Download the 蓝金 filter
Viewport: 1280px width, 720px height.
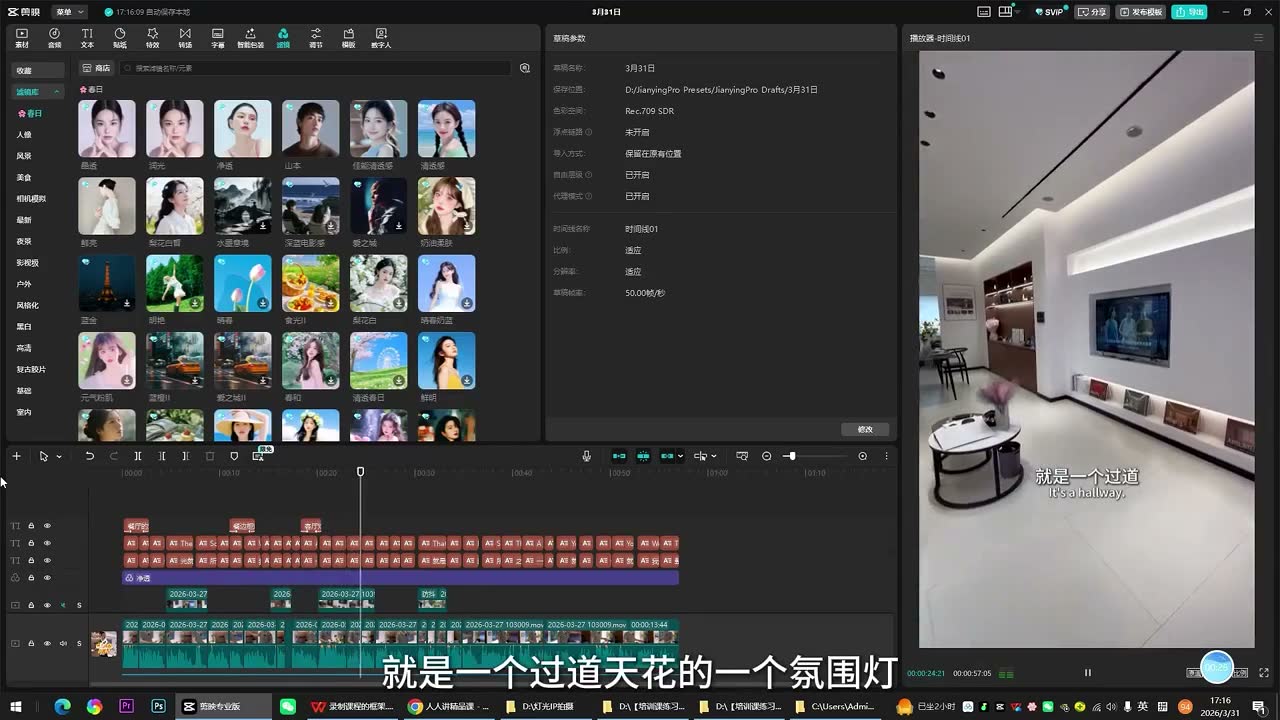tap(127, 303)
